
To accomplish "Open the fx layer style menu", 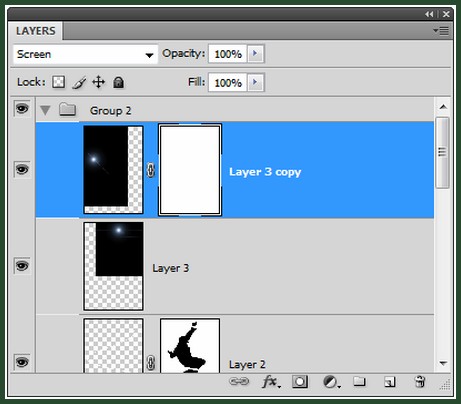I will click(x=271, y=382).
